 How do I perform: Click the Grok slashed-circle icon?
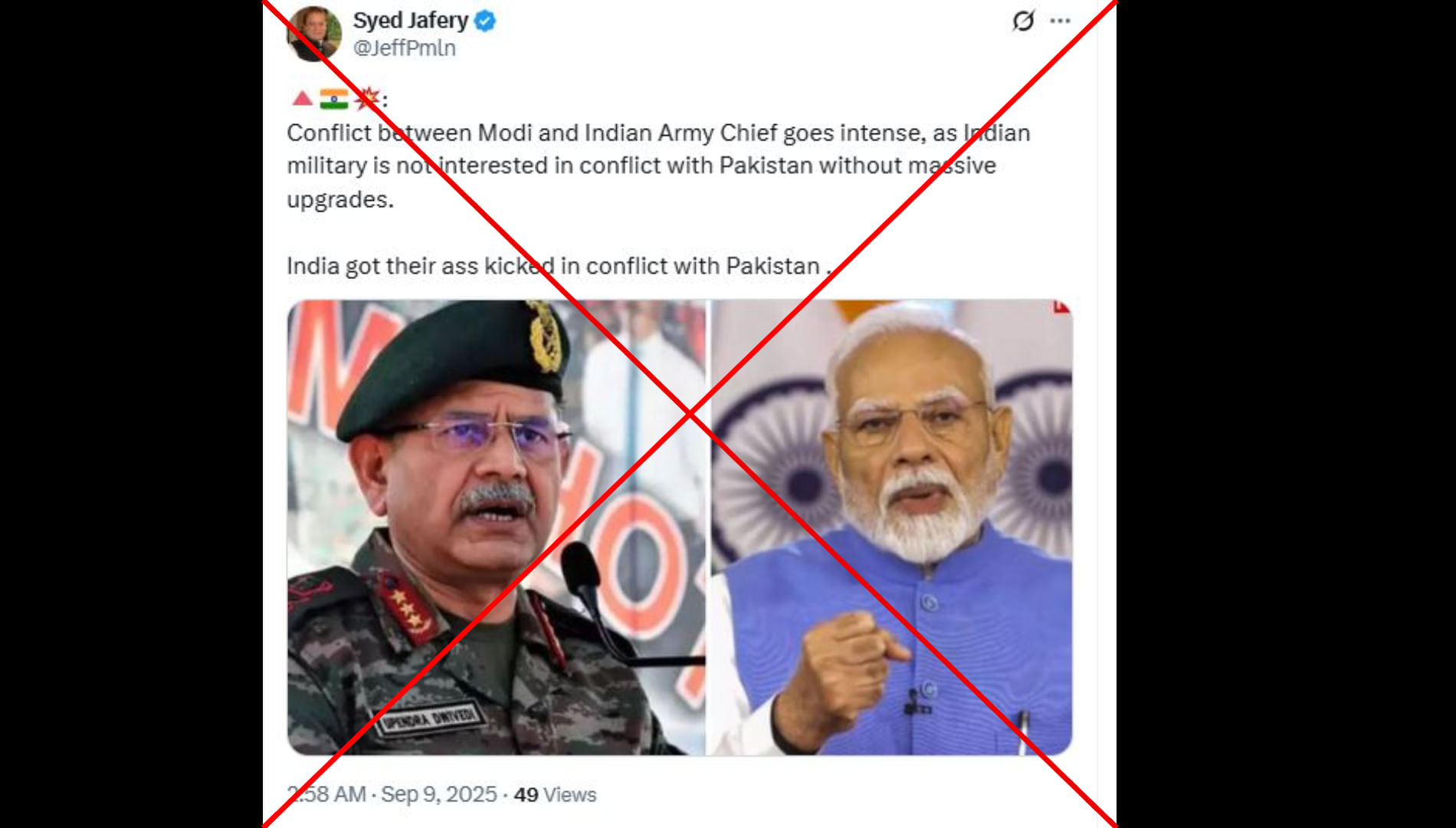1023,21
